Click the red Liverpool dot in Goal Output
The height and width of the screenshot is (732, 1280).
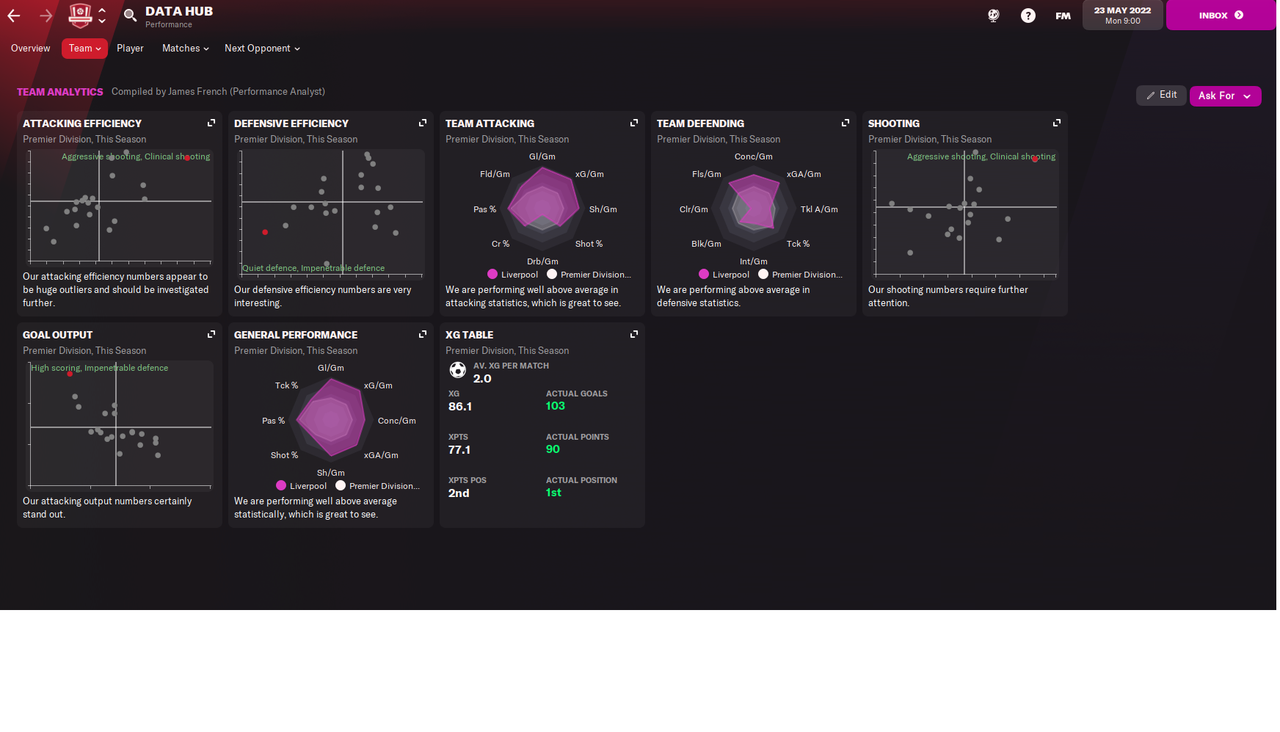point(70,374)
